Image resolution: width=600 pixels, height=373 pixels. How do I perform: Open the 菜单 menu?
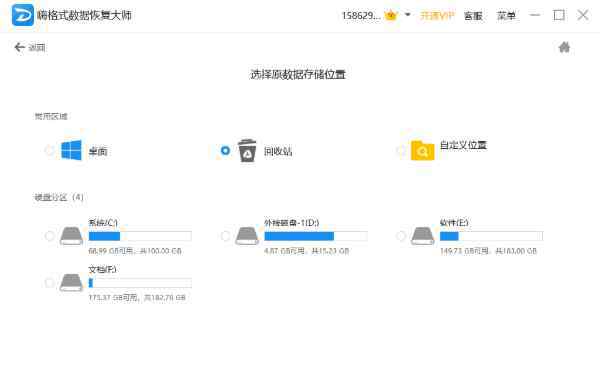click(506, 16)
